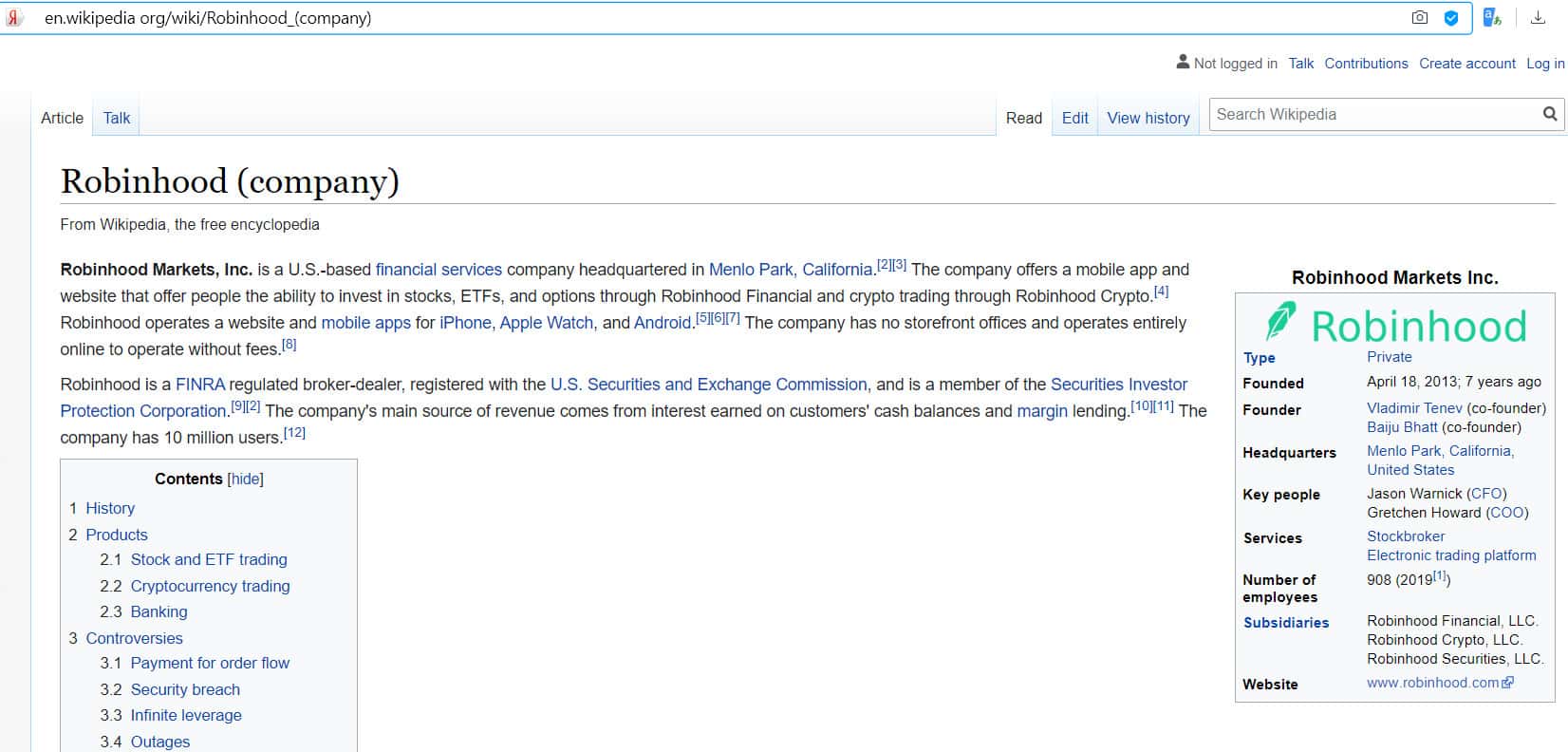This screenshot has height=752, width=1568.
Task: Click the Type label link in infobox
Action: [1260, 358]
